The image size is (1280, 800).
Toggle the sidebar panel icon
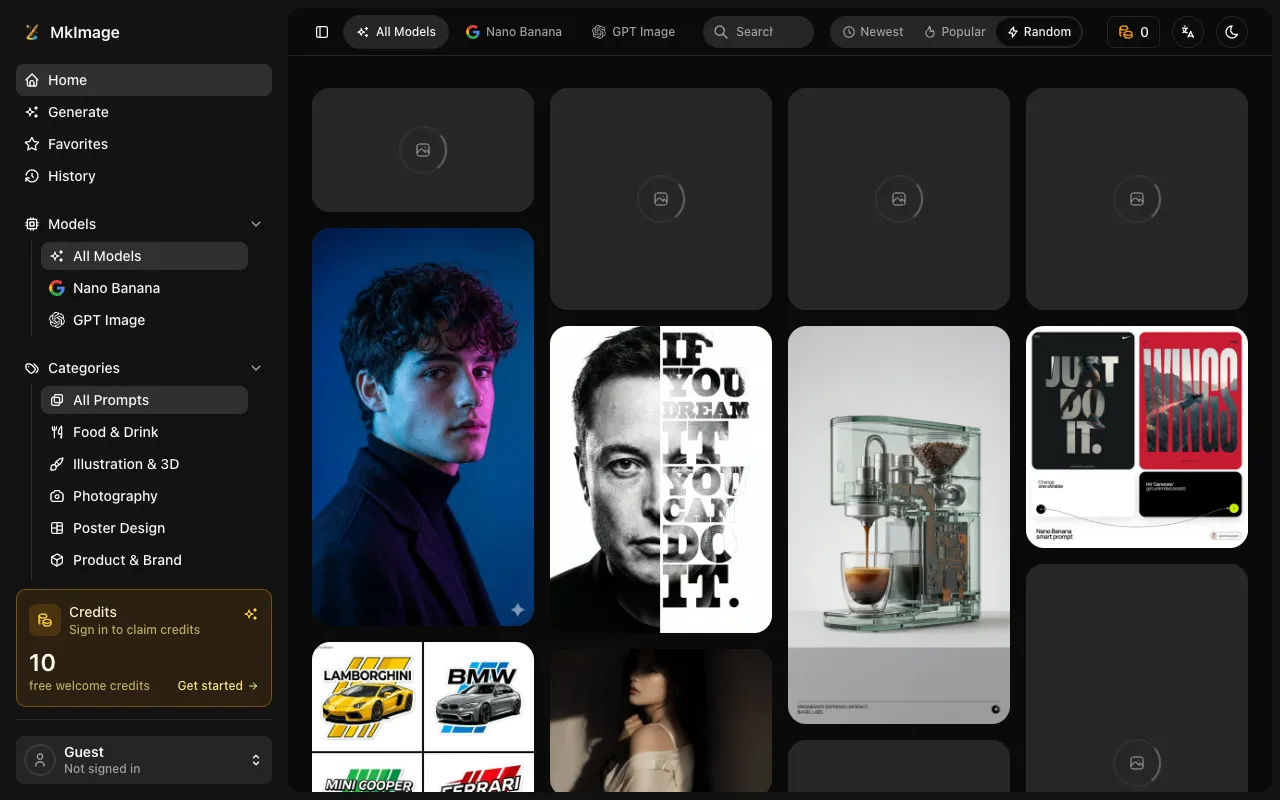[322, 32]
